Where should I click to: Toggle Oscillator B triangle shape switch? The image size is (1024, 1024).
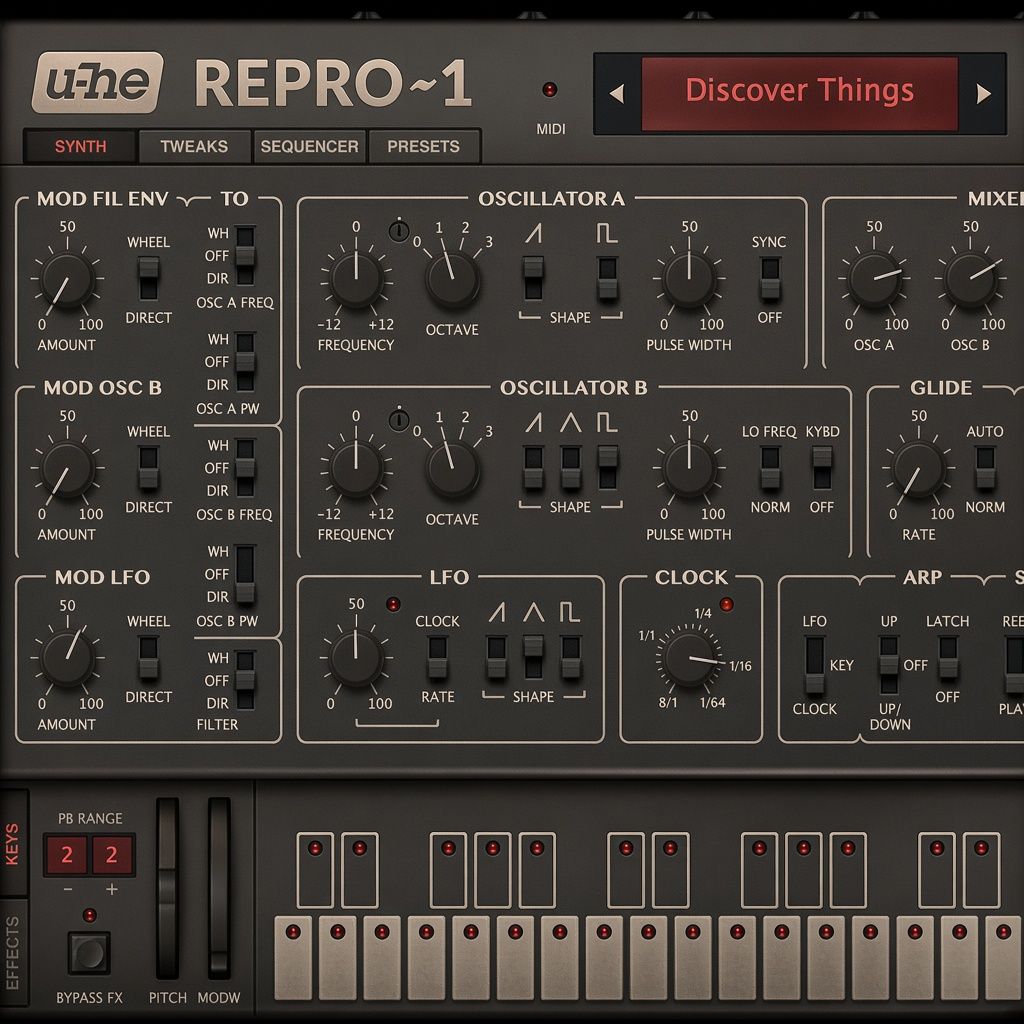(x=570, y=467)
